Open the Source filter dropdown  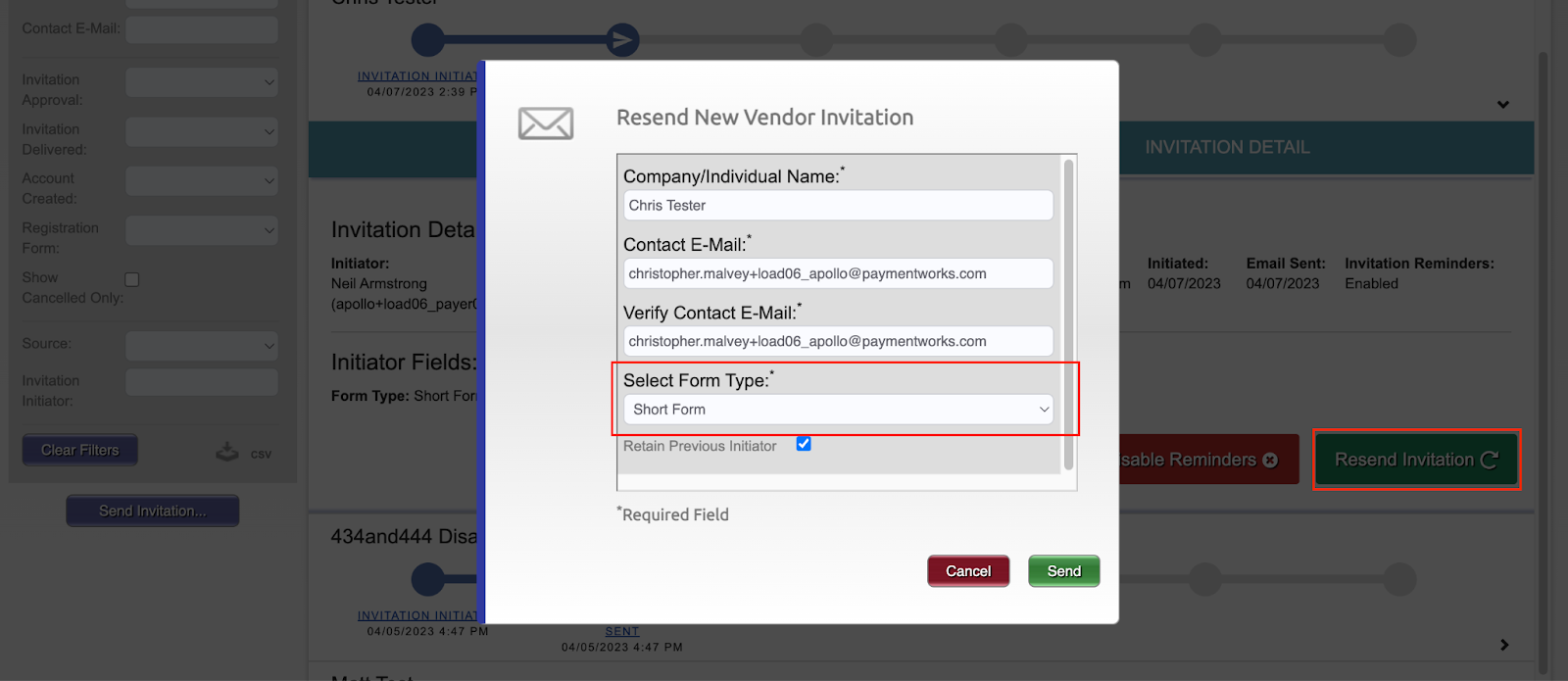pos(202,345)
